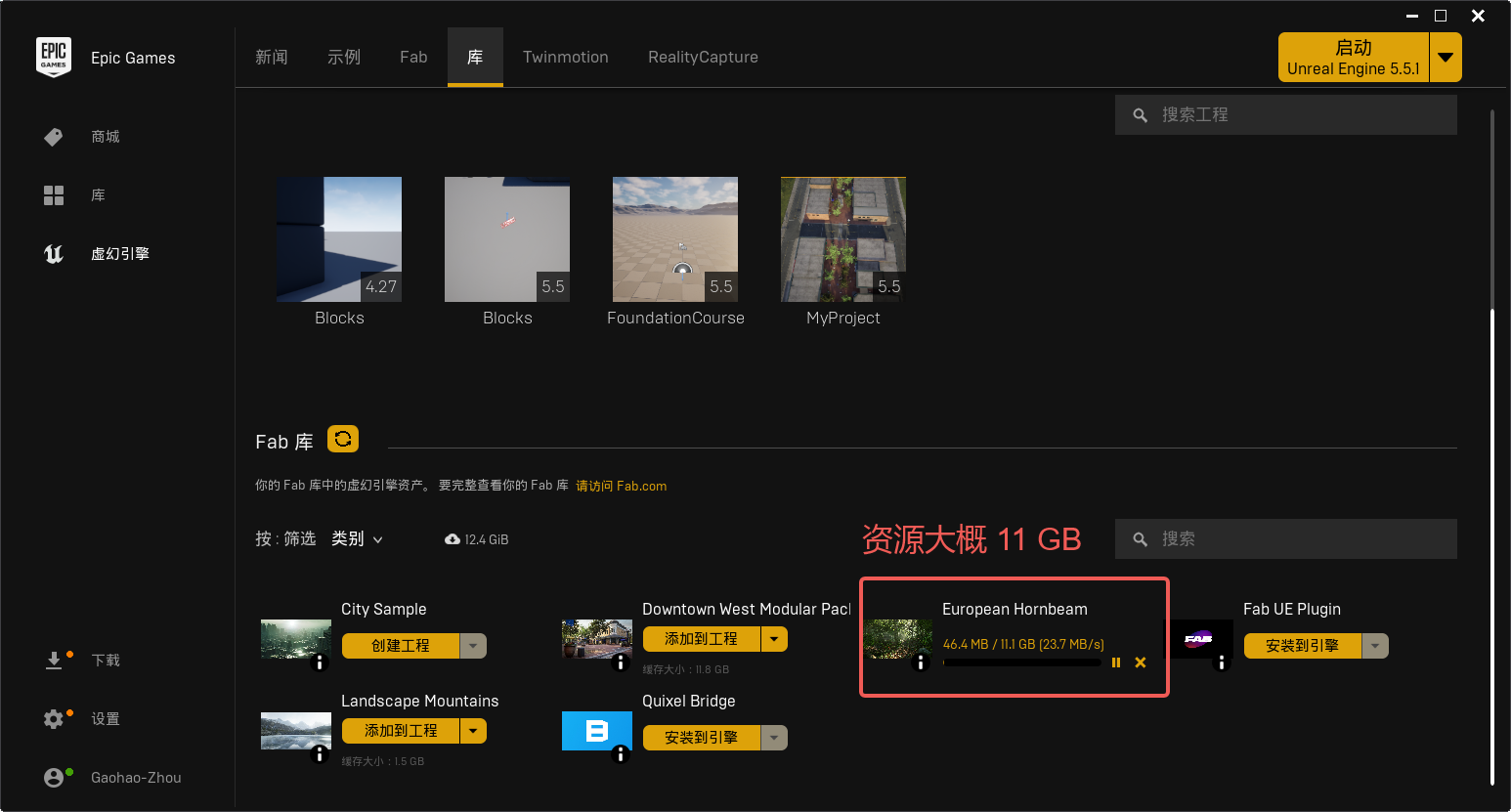Open the MyProject project thumbnail
1511x812 pixels.
click(843, 239)
